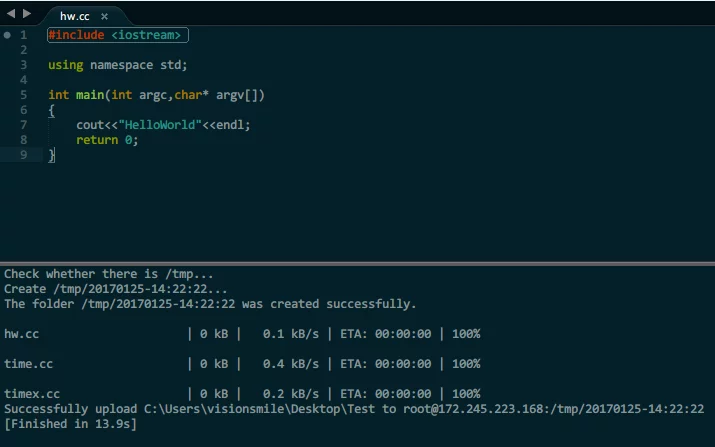Click the opening brace on line 6
This screenshot has width=715, height=447.
click(52, 110)
